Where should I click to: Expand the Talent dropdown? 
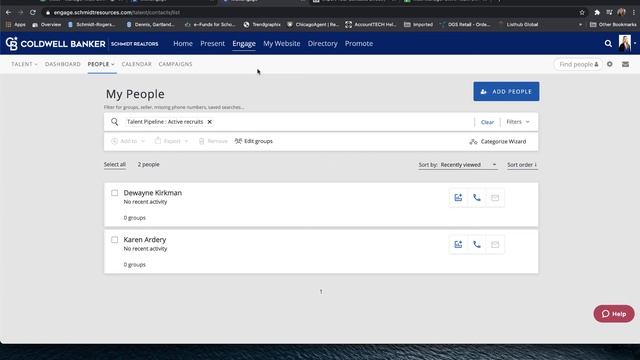pos(24,64)
